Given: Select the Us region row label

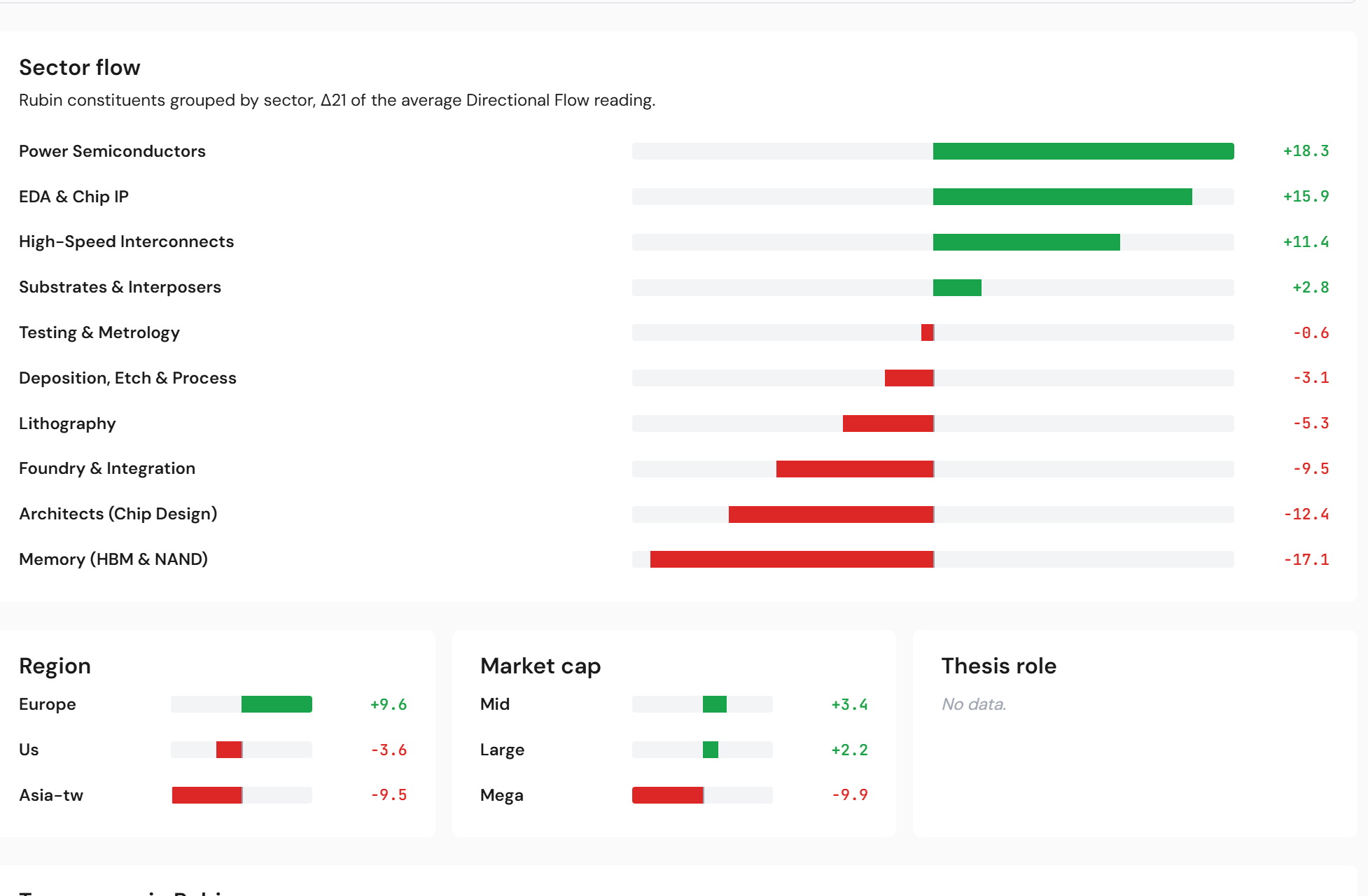Looking at the screenshot, I should pyautogui.click(x=29, y=750).
